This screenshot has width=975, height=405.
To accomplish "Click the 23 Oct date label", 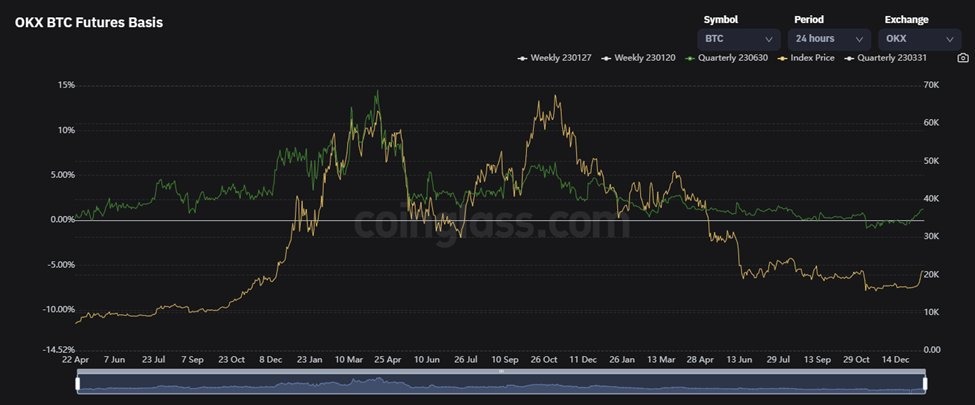I will [231, 360].
